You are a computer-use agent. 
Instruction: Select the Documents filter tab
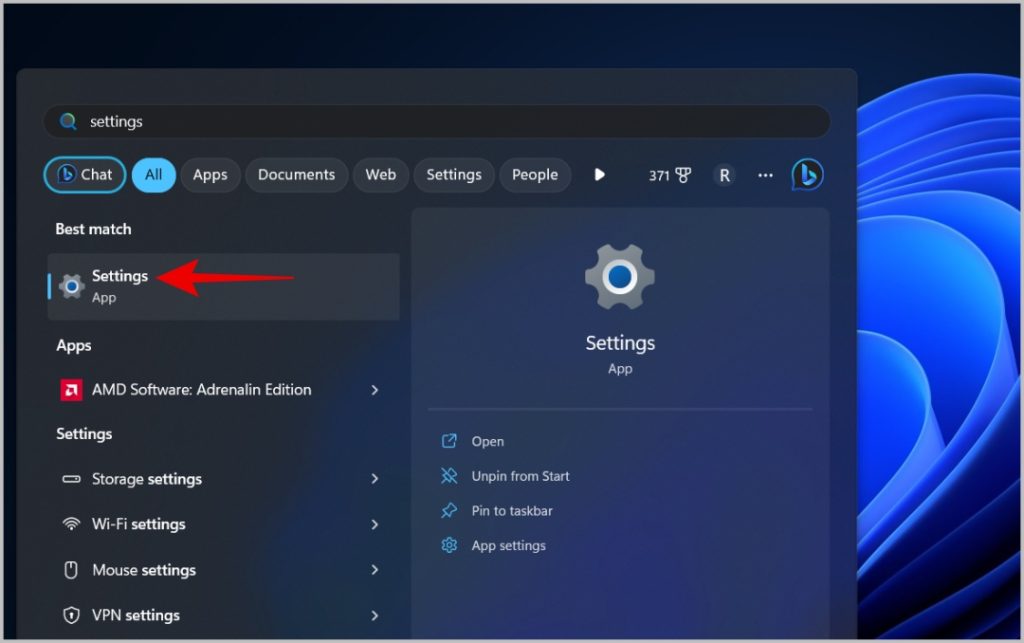click(296, 174)
